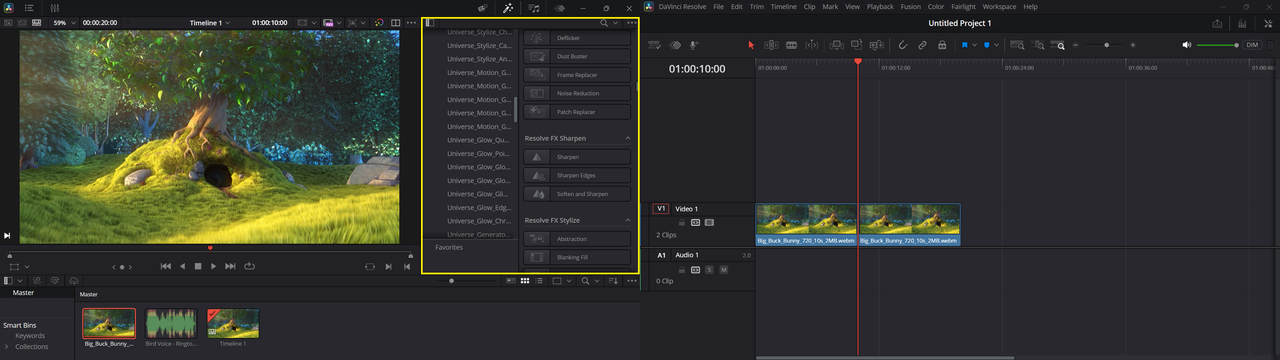Open the File menu
This screenshot has width=1280, height=360.
click(x=719, y=7)
